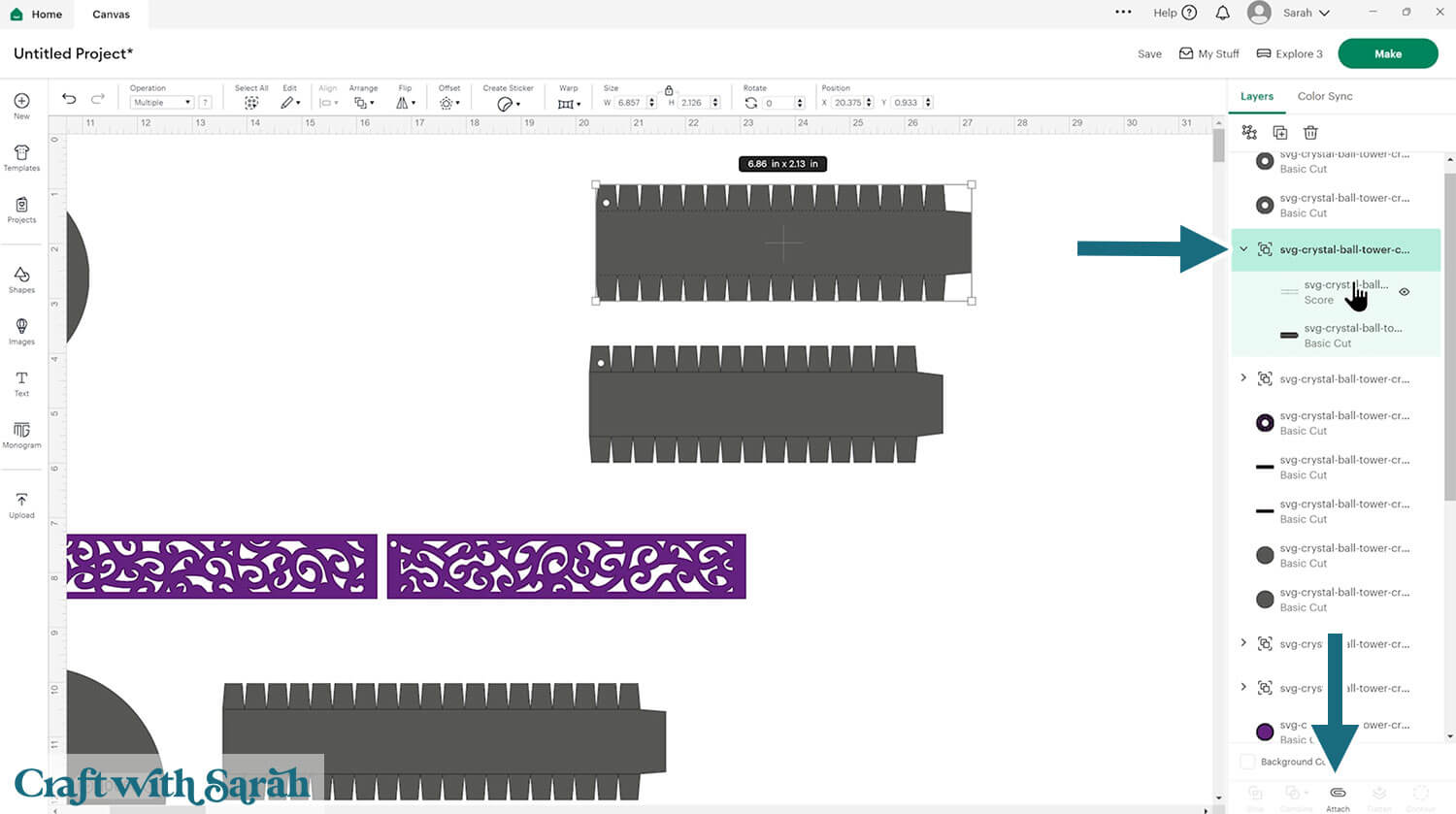The image size is (1456, 814).
Task: Open the Create Sticker dropdown
Action: [x=509, y=104]
